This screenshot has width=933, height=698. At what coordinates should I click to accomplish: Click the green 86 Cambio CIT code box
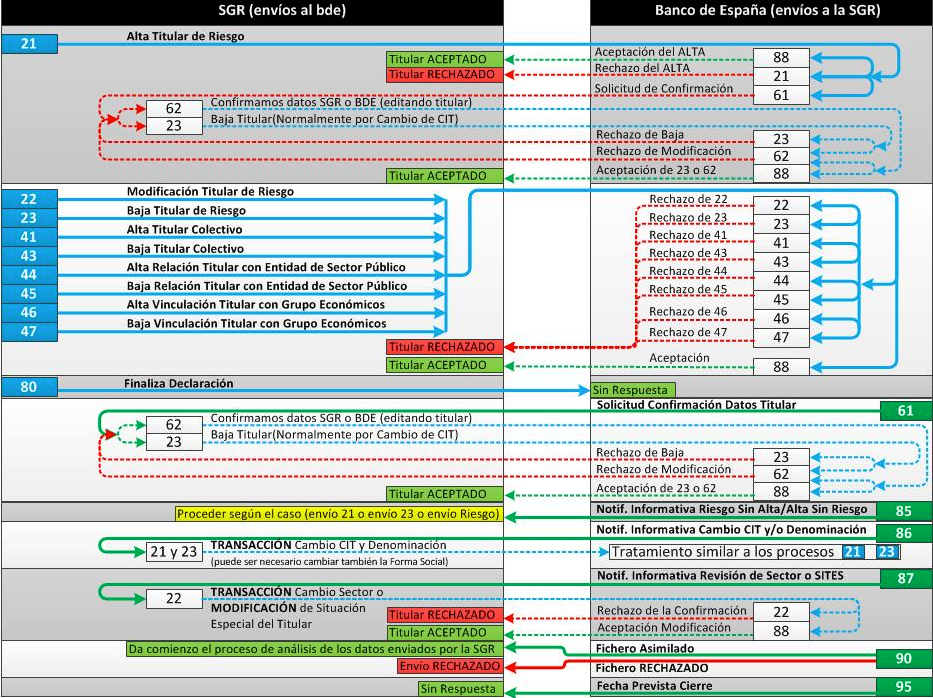coord(905,534)
